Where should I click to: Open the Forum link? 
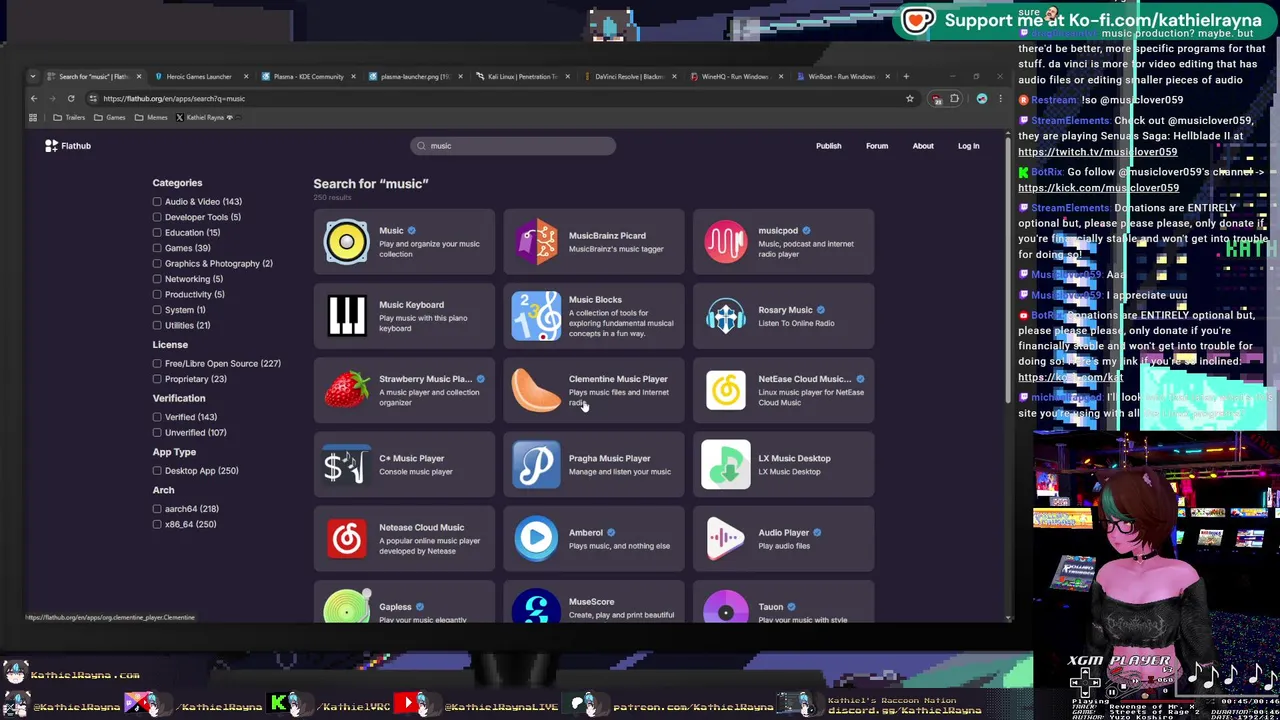(x=877, y=146)
